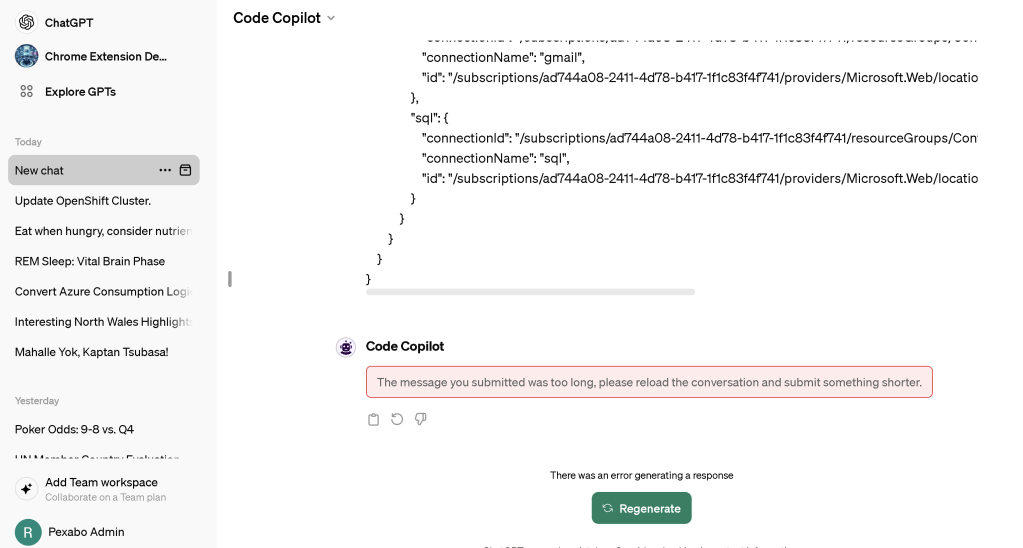Click the Code Copilot robot avatar
The image size is (1023, 548).
point(346,347)
